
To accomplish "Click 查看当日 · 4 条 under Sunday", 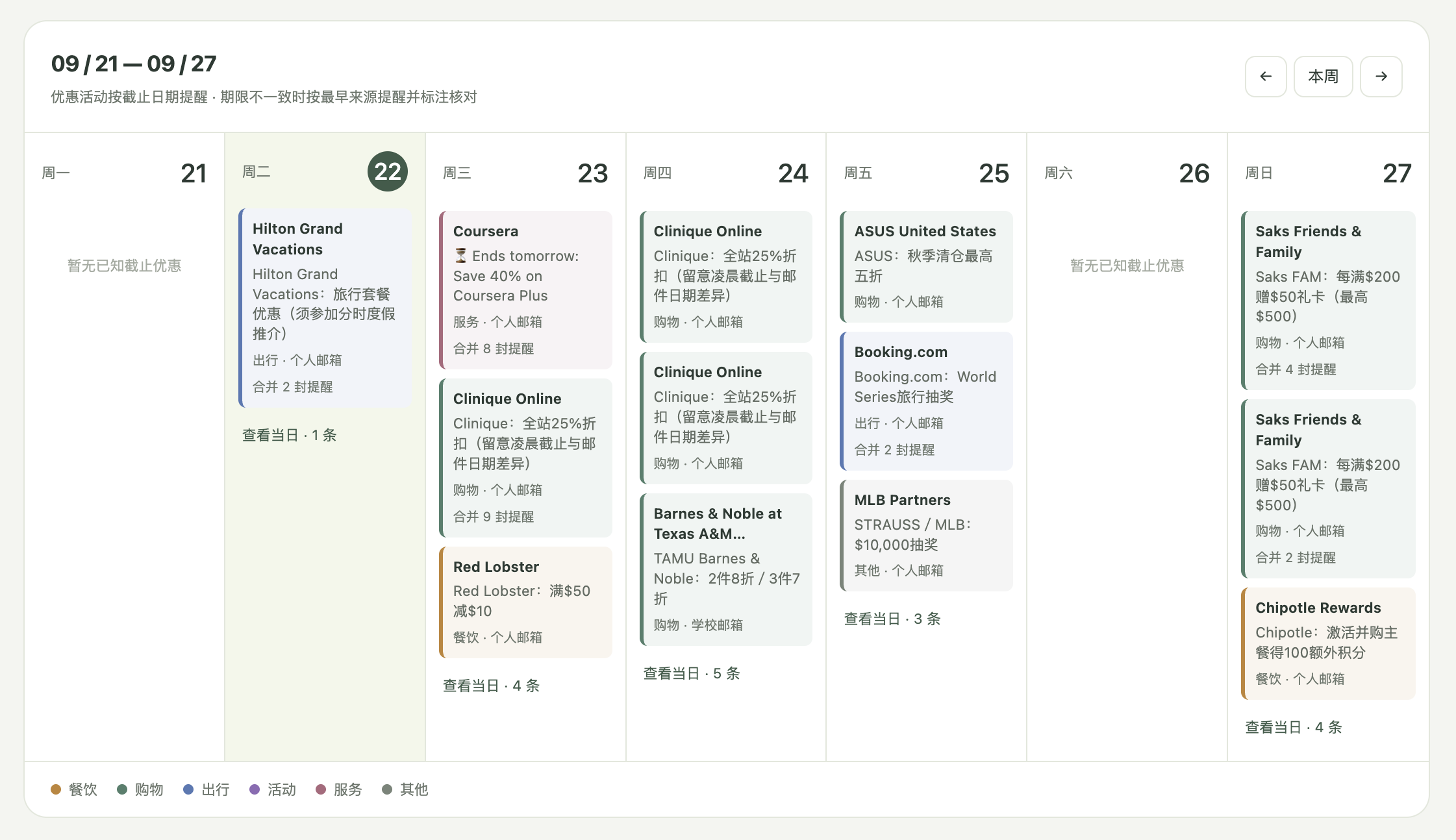I will pos(1294,727).
